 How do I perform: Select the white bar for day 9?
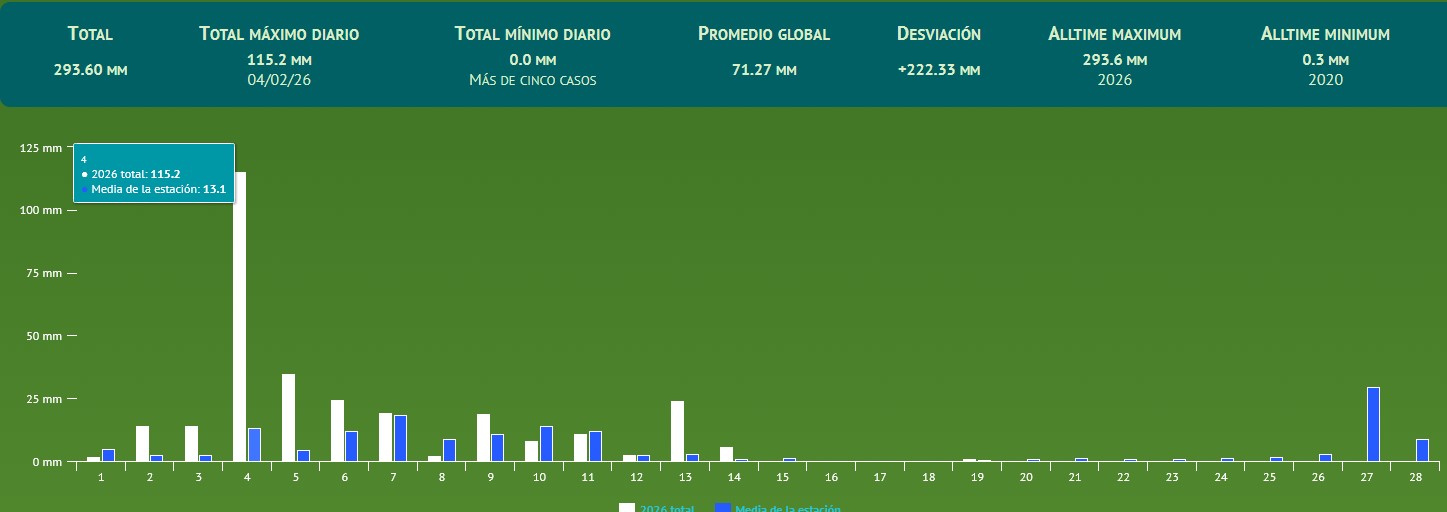(483, 438)
